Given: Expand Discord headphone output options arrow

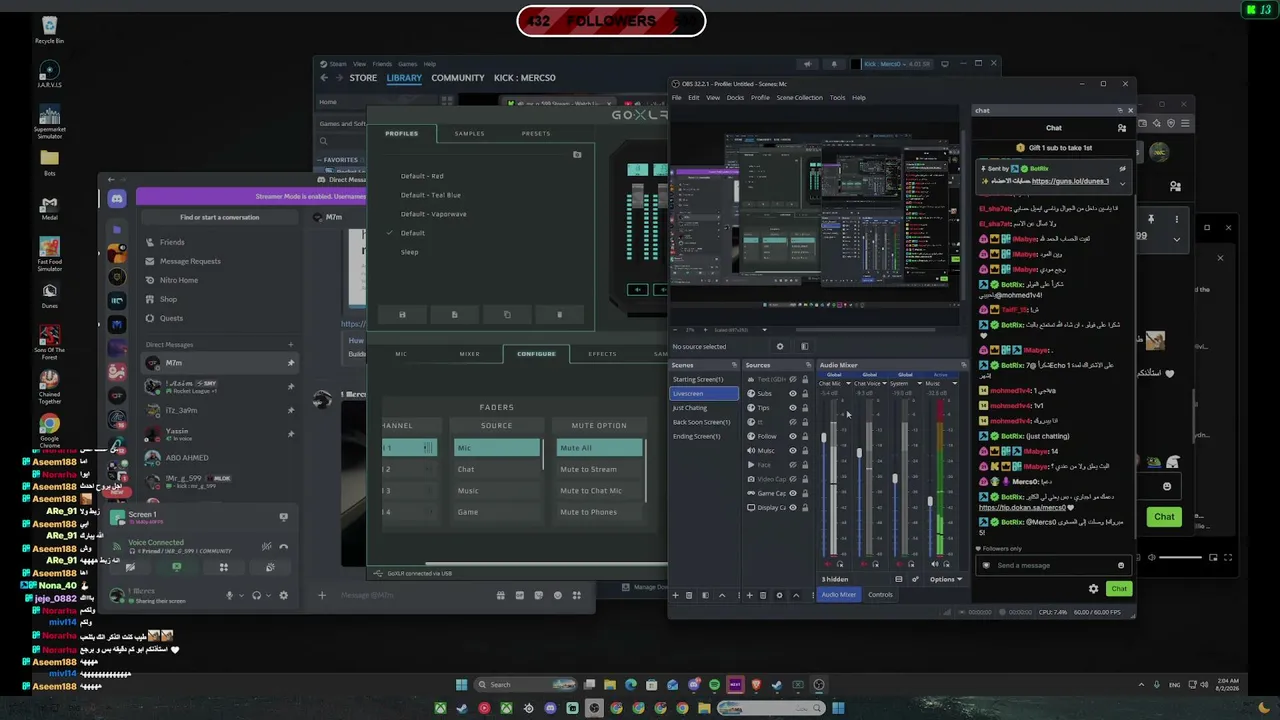Looking at the screenshot, I should [x=269, y=596].
